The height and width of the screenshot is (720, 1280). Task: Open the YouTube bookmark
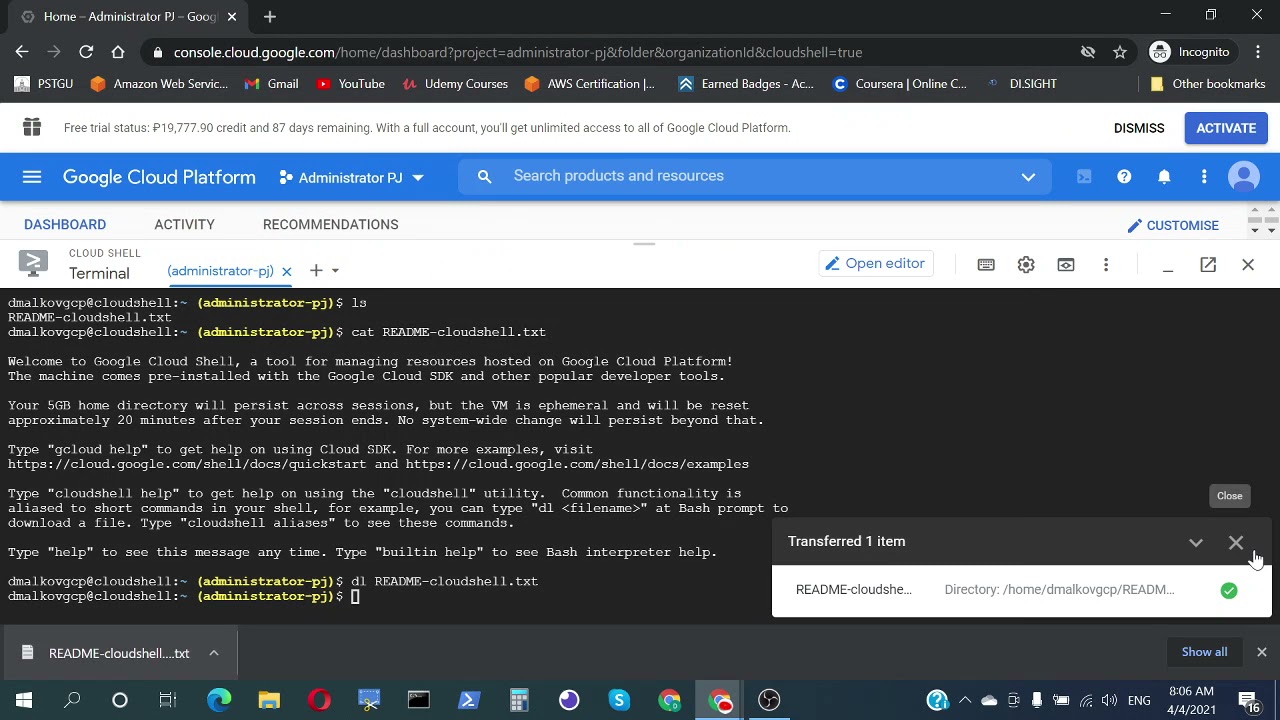tap(350, 84)
